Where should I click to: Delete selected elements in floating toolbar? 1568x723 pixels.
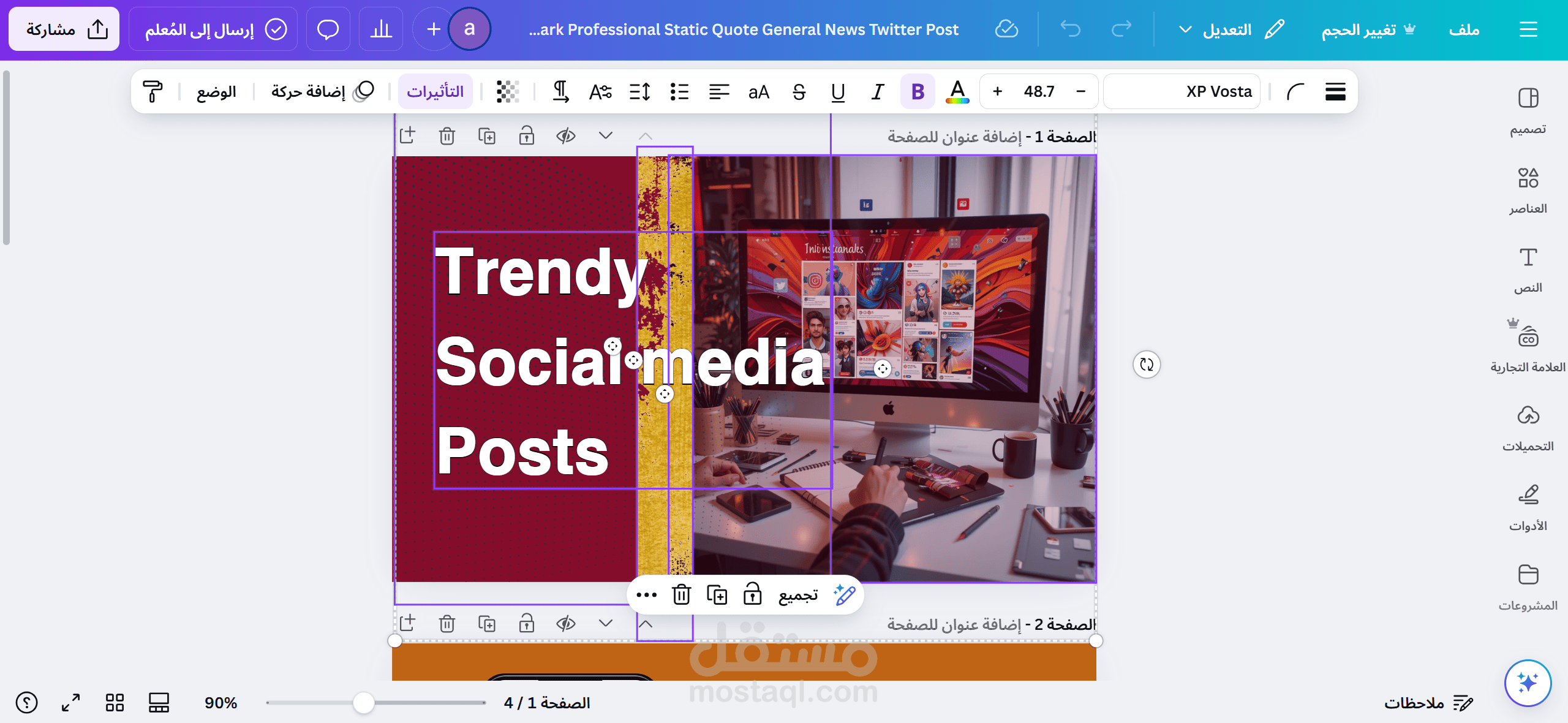point(682,595)
